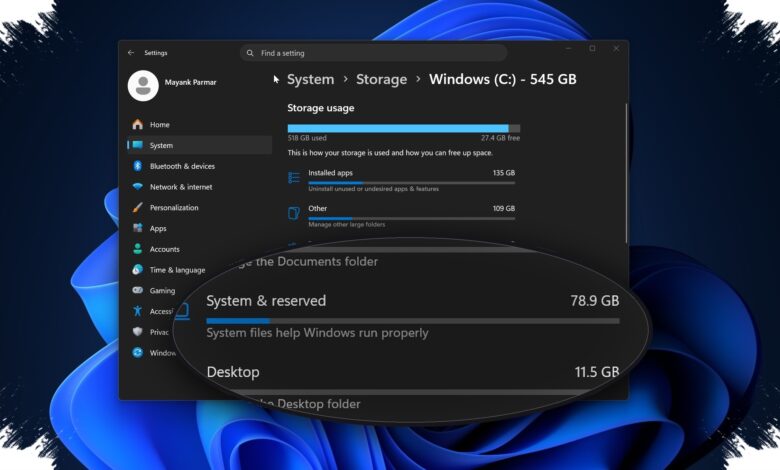Click the search magnifier icon
This screenshot has width=780, height=470.
tap(250, 53)
